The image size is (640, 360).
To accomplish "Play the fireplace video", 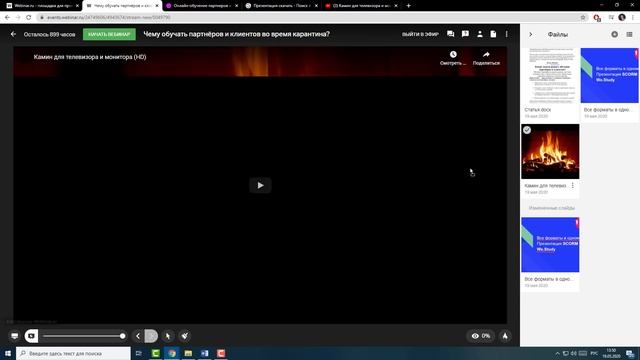I will point(260,185).
